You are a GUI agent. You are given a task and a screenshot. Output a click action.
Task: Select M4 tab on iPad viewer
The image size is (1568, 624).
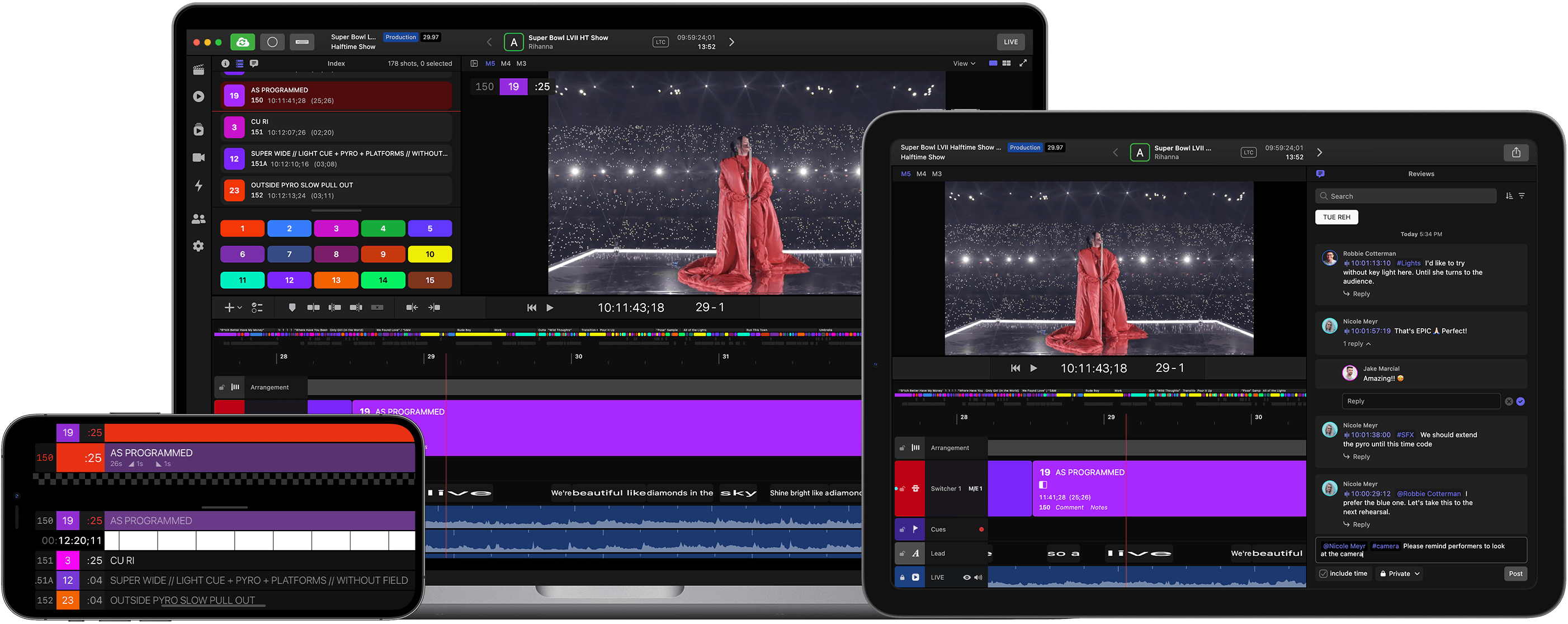[921, 173]
